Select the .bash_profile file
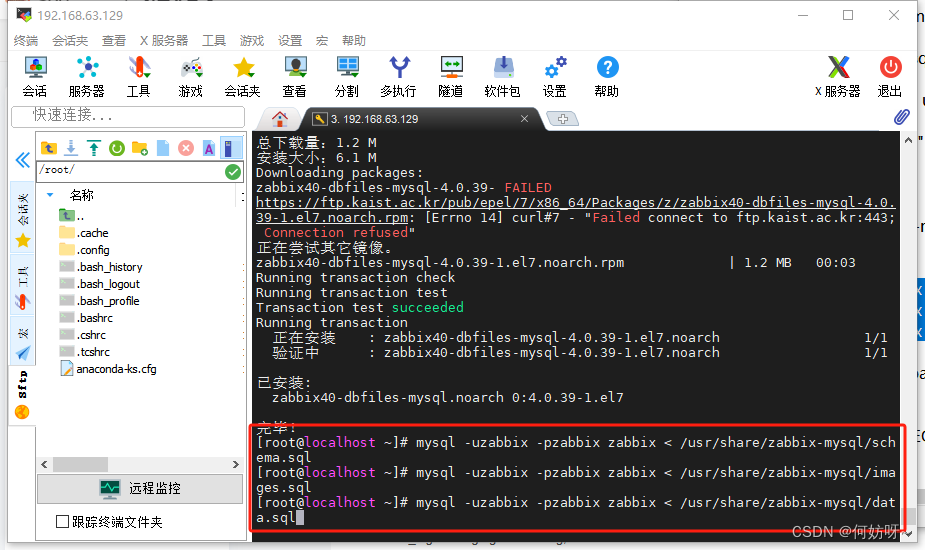925x550 pixels. coord(99,301)
